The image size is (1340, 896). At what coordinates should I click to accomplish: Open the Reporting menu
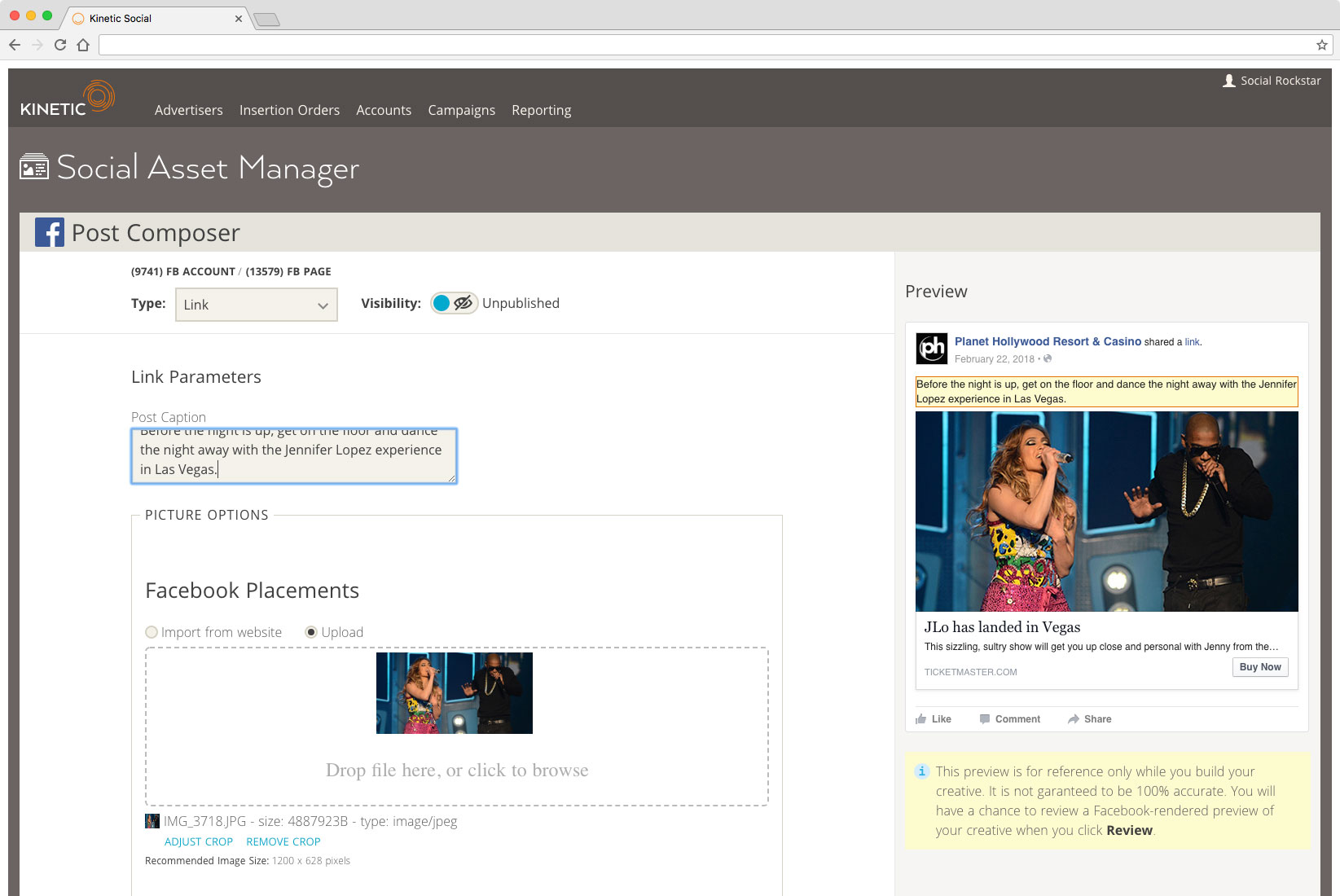pyautogui.click(x=542, y=110)
